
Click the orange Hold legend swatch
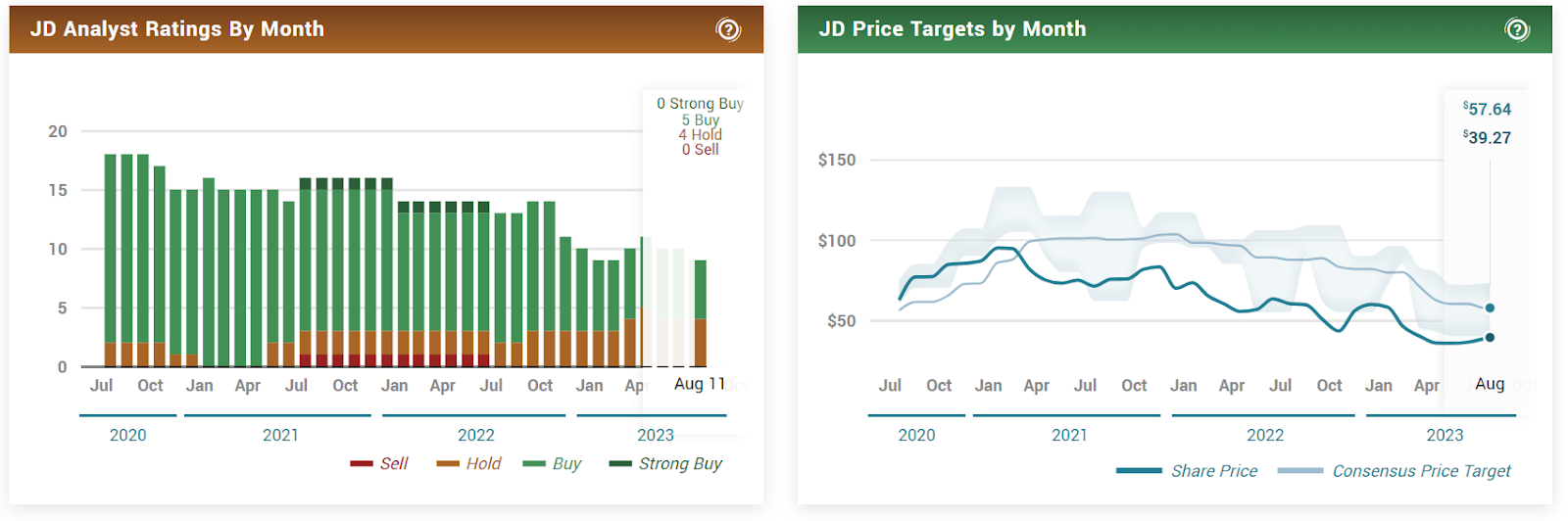click(x=448, y=463)
